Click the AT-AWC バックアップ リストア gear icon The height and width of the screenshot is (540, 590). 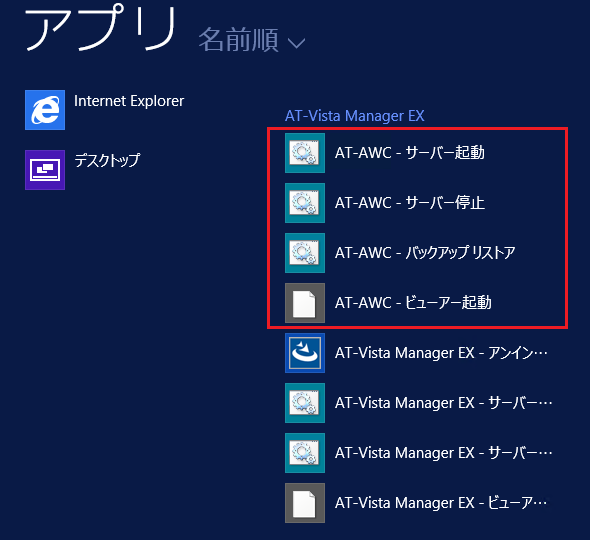point(305,253)
